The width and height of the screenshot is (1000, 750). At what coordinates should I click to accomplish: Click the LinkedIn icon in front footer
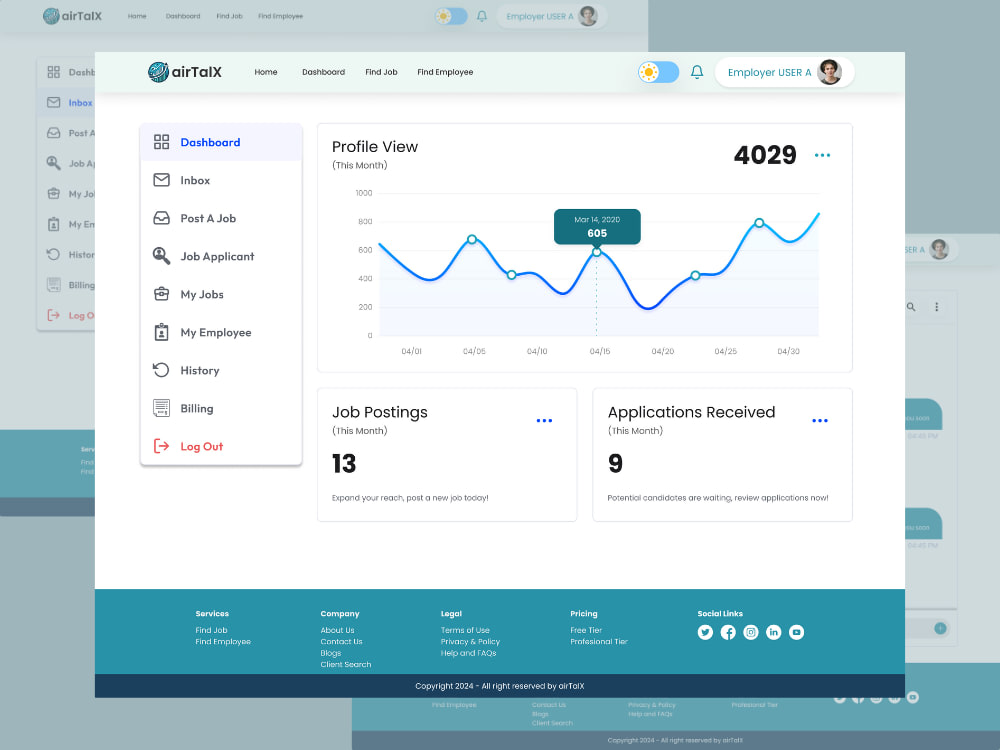click(774, 632)
